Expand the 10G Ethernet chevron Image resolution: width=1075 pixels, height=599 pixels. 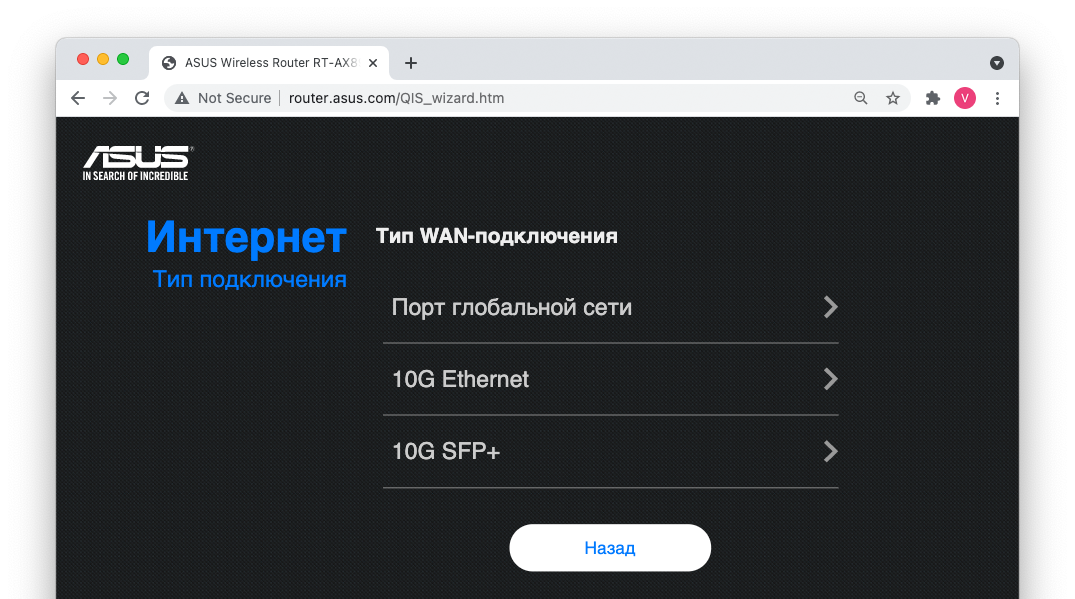(830, 379)
